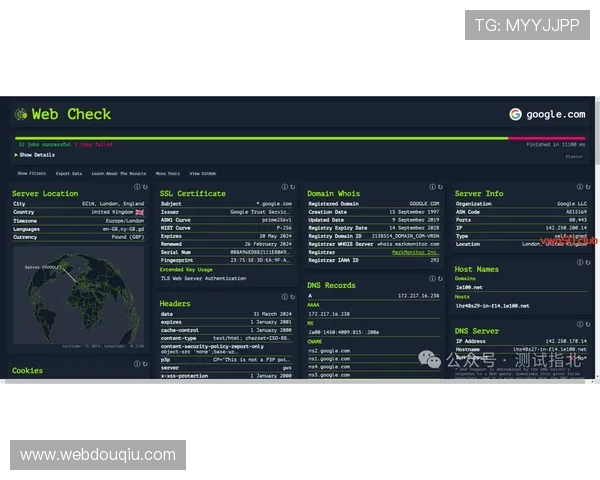Refresh the DNS Server card
The width and height of the screenshot is (600, 480).
(586, 325)
